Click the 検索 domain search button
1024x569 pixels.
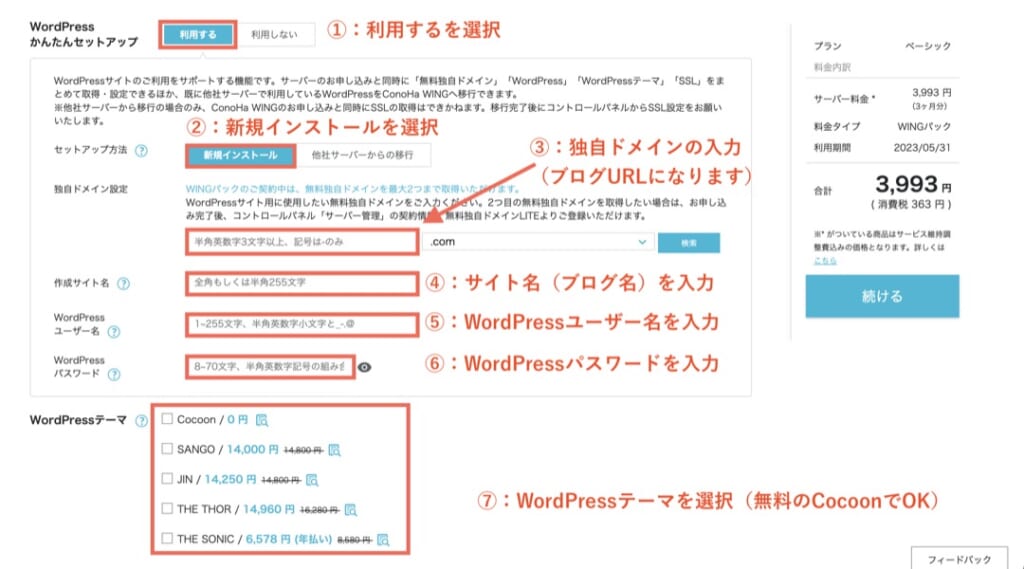click(x=689, y=243)
